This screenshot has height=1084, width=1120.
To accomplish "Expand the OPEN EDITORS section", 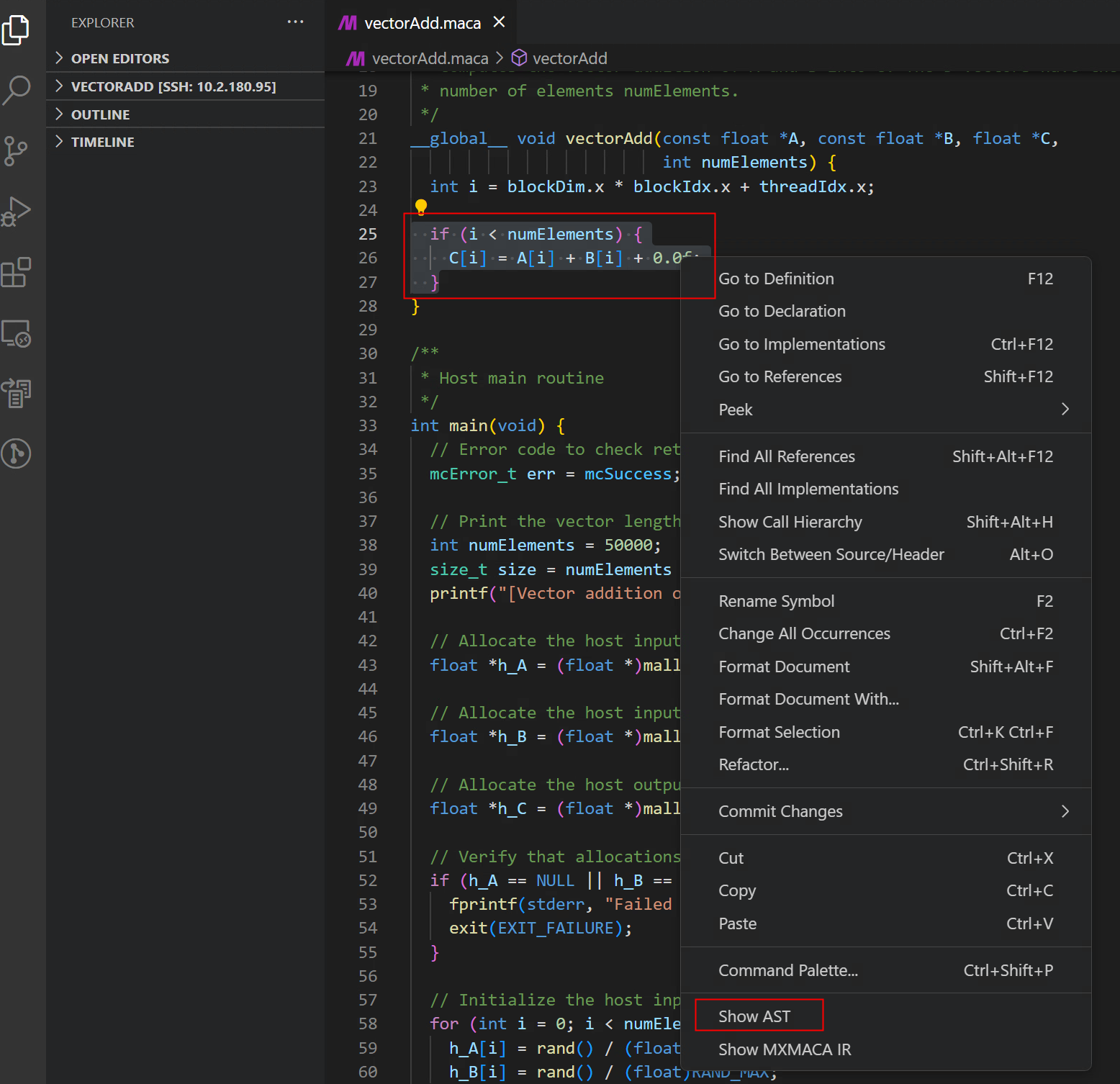I will tap(120, 58).
